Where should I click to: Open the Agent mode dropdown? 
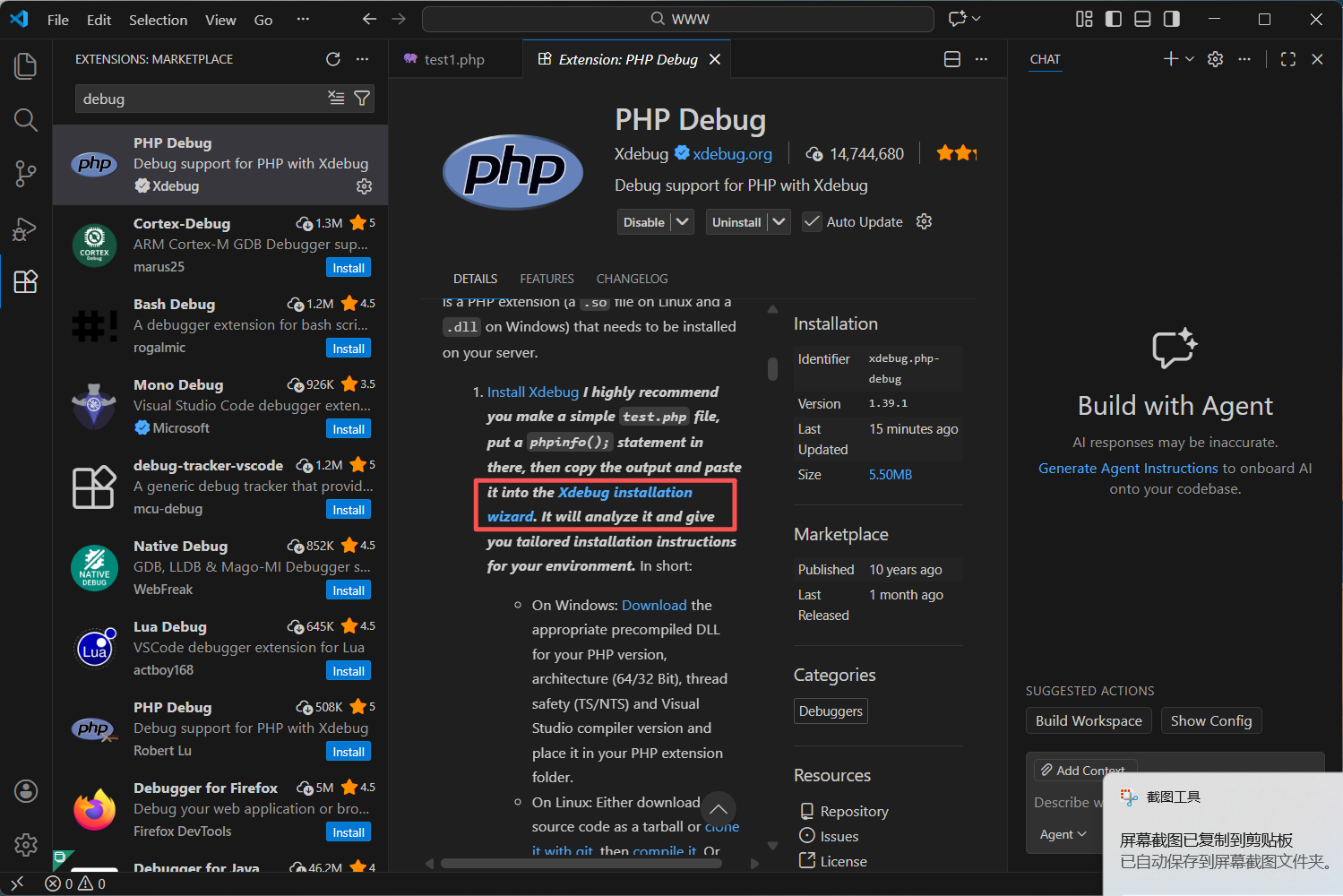pos(1063,834)
